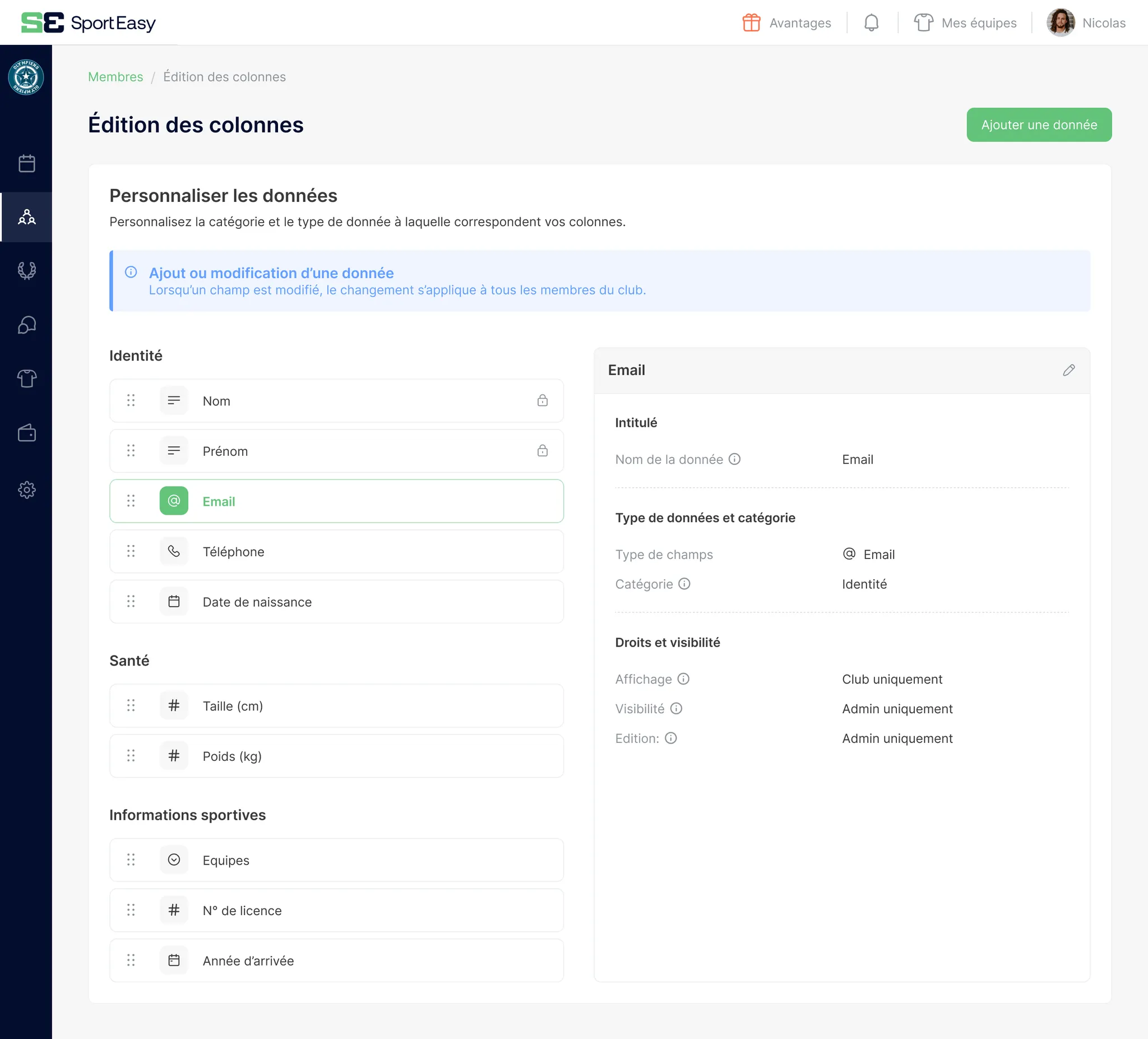
Task: Click info icon next to Affichage
Action: 683,679
